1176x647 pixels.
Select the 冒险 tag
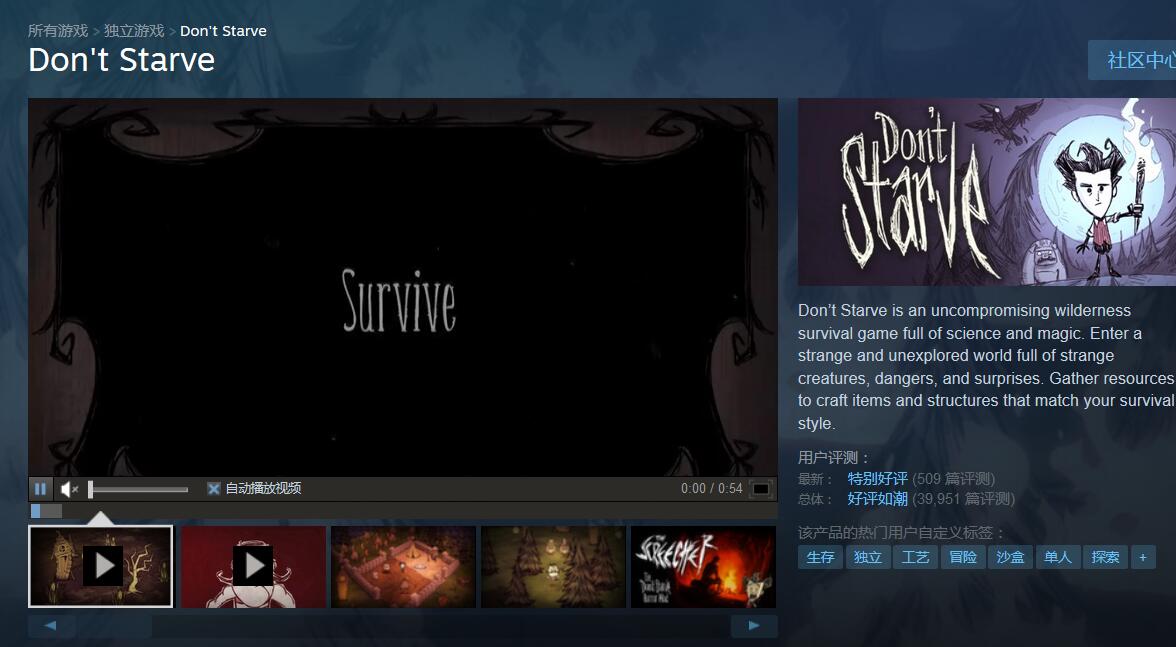[x=963, y=557]
